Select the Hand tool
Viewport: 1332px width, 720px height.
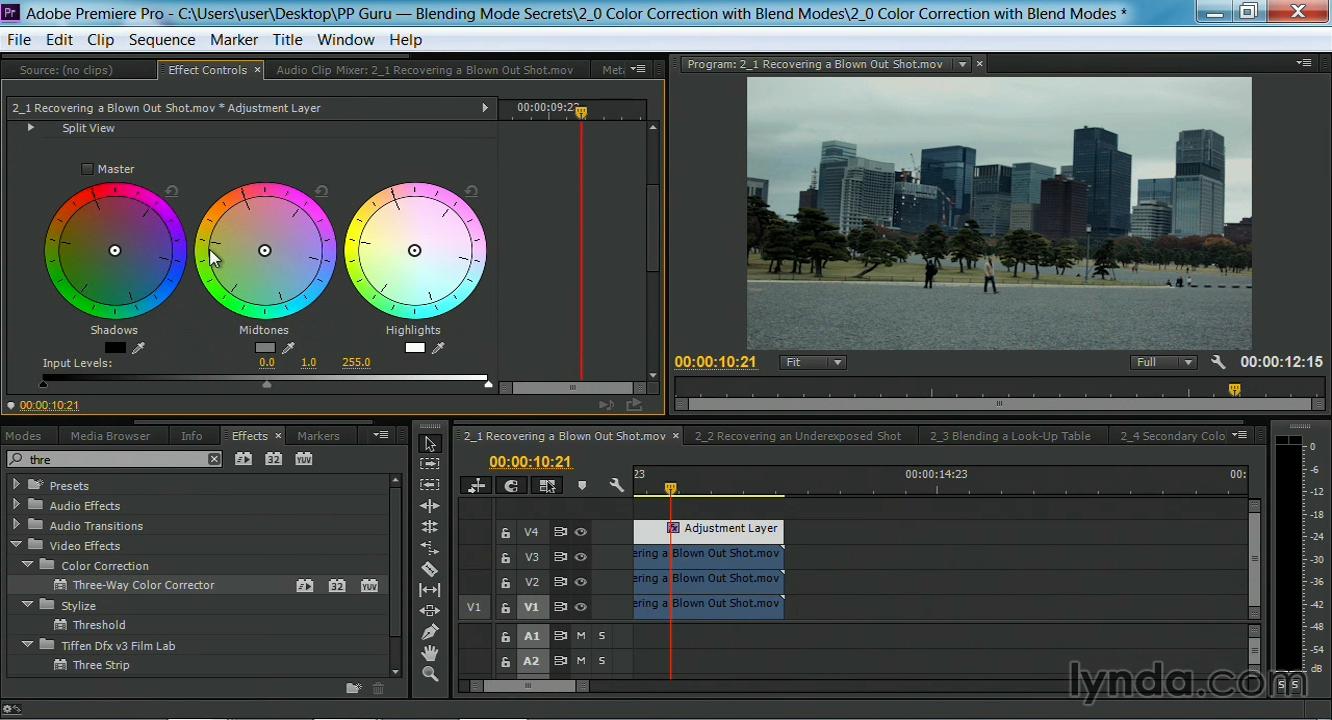tap(430, 653)
